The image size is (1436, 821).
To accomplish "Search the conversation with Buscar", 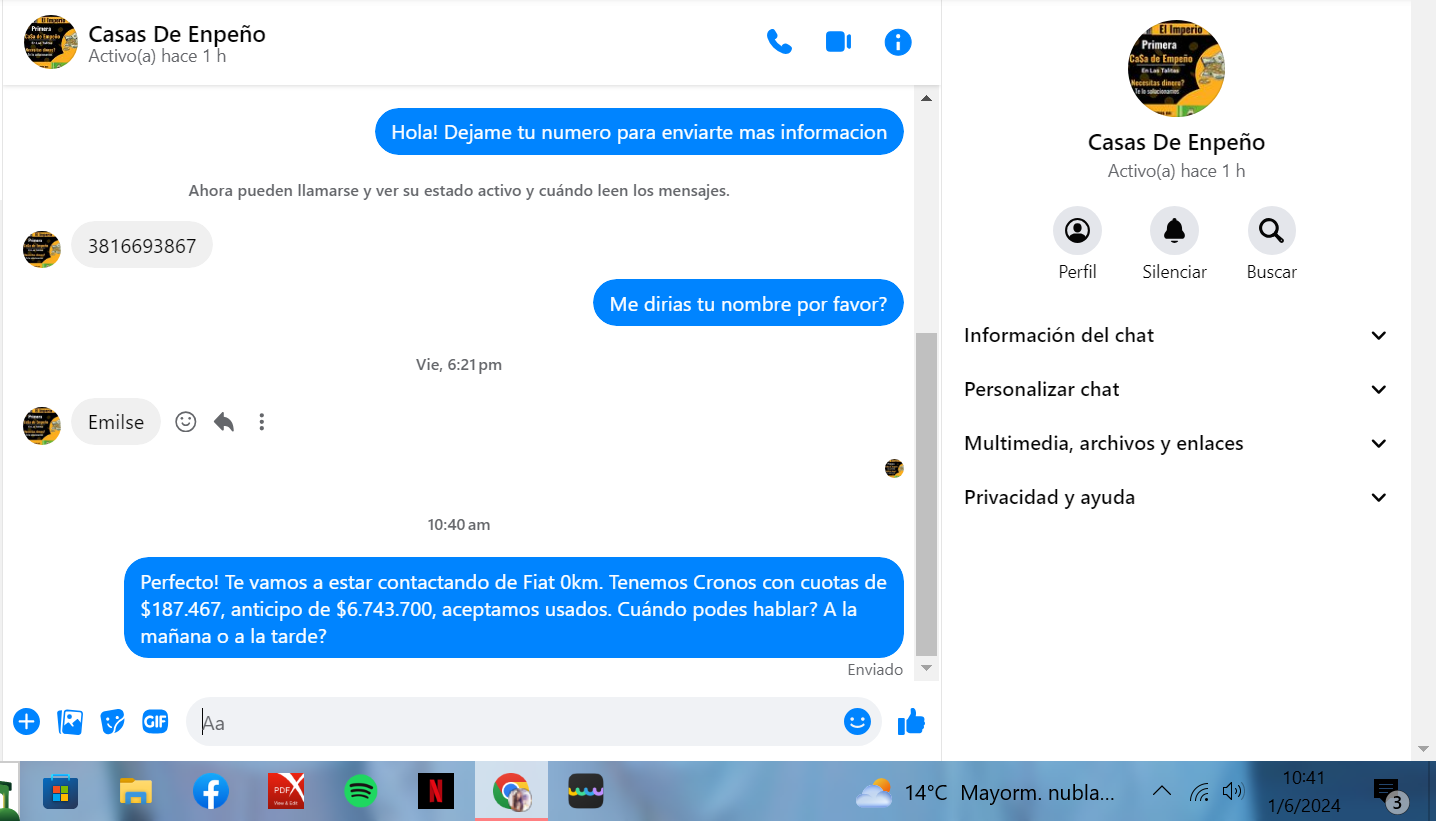I will [x=1271, y=231].
